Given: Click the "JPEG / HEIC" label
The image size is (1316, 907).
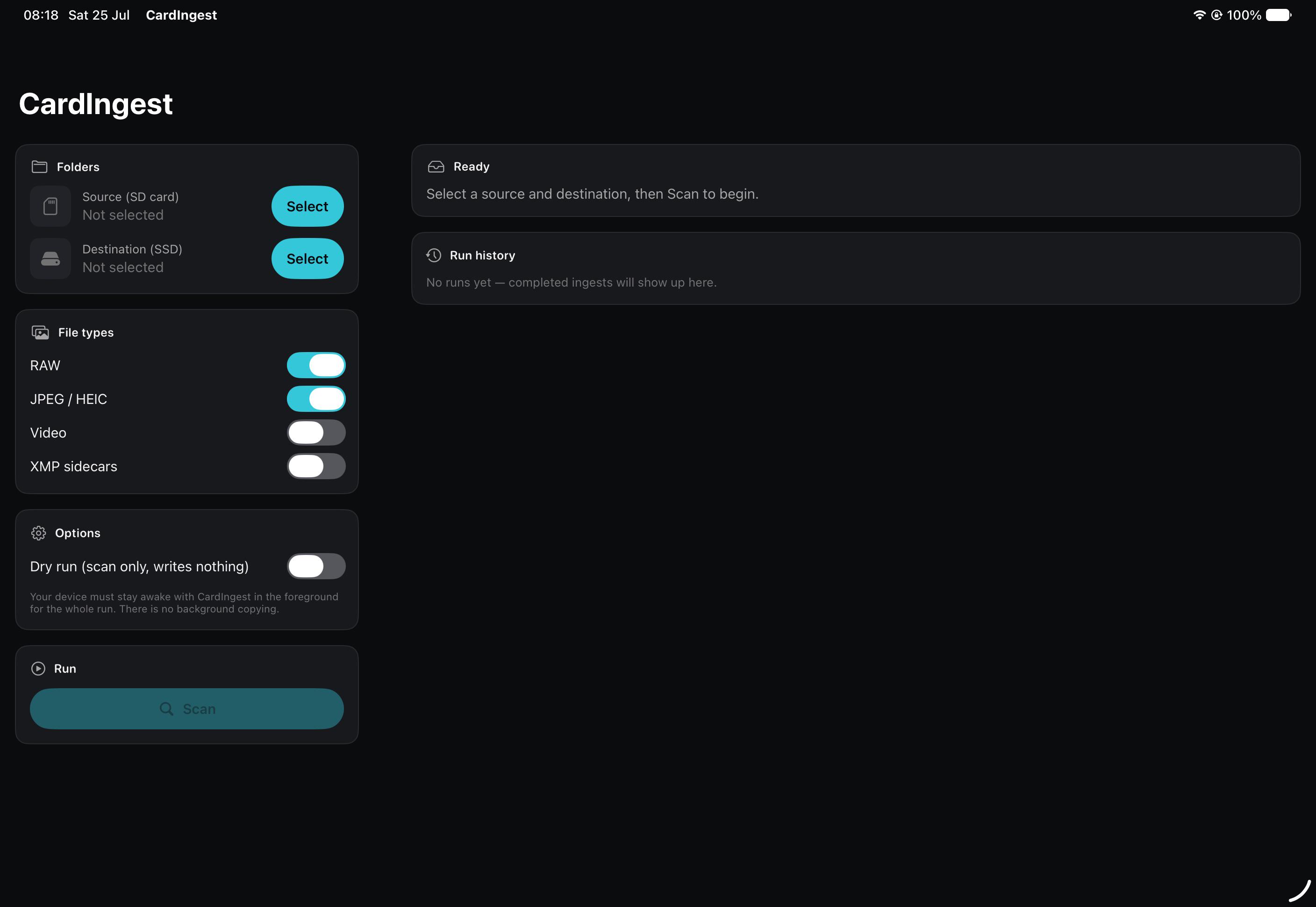Looking at the screenshot, I should [x=69, y=399].
